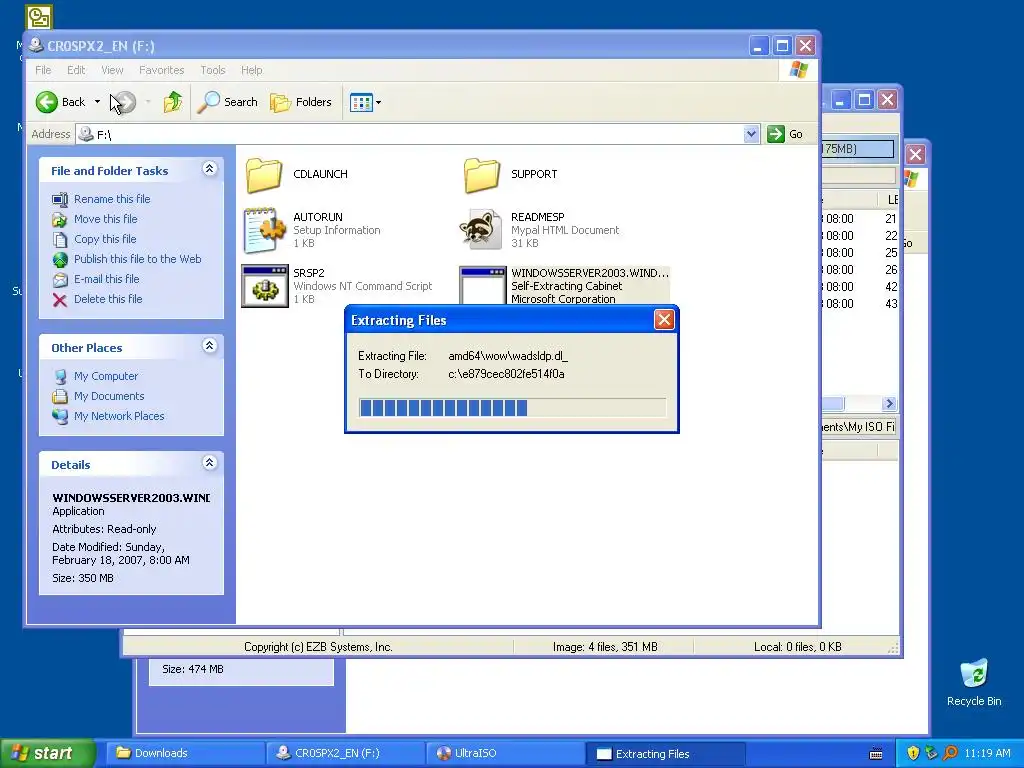Click Move this file
The image size is (1024, 768).
coord(105,219)
